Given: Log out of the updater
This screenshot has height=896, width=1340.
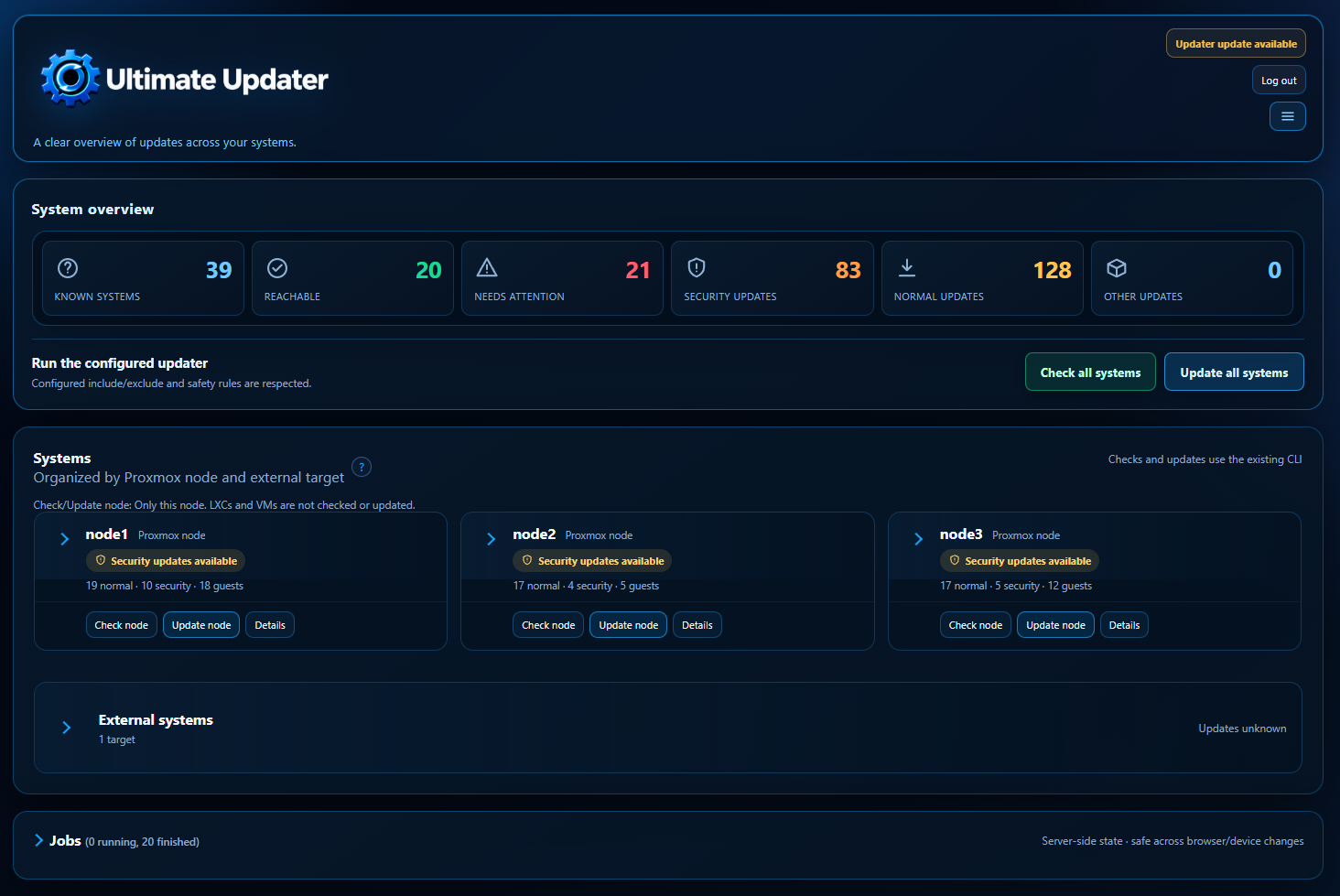Looking at the screenshot, I should click(x=1279, y=80).
